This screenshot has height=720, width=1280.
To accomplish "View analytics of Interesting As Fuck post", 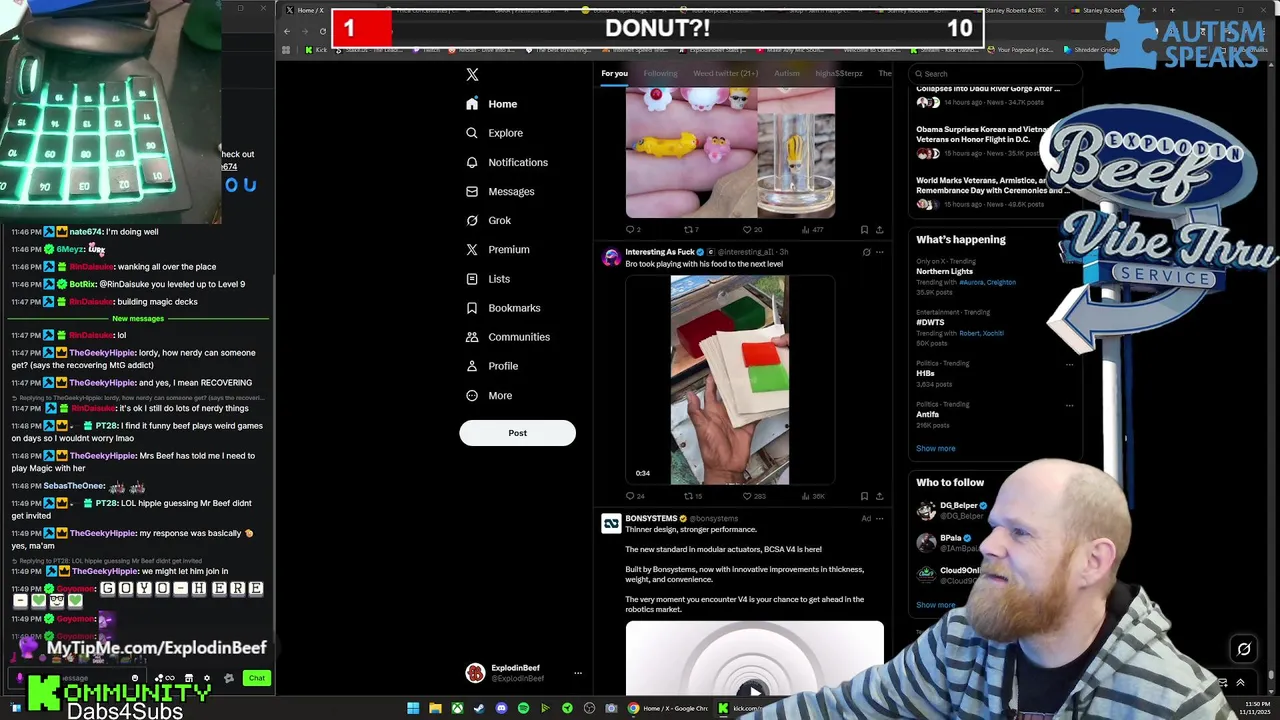I will (x=811, y=496).
